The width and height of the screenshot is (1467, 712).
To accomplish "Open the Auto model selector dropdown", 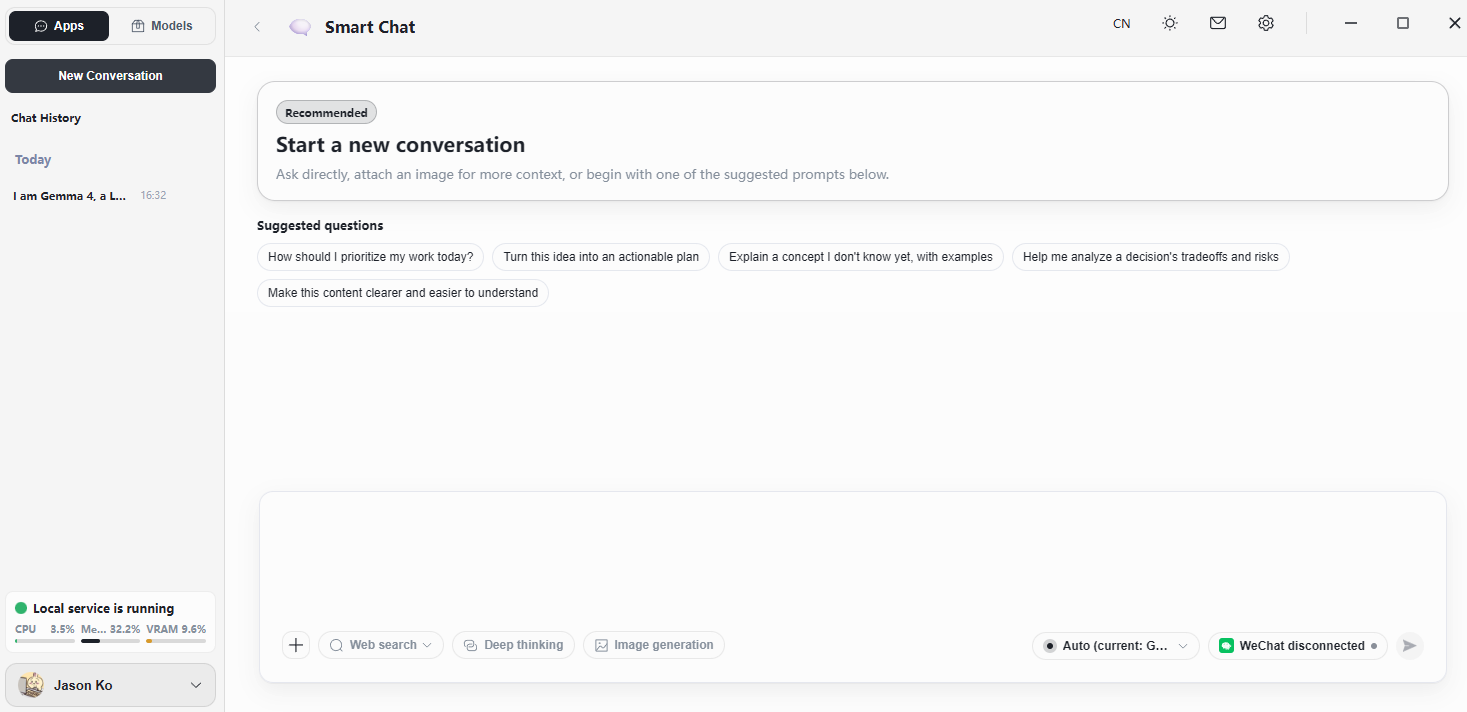I will (x=1116, y=646).
